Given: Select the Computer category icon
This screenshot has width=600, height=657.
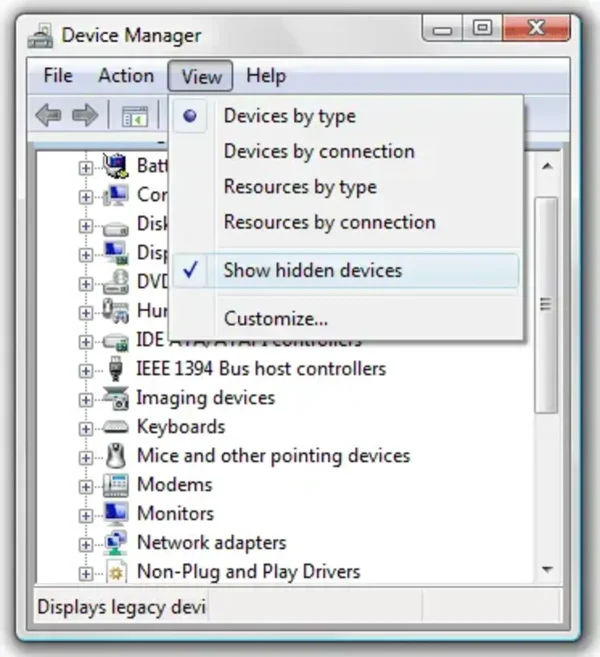Looking at the screenshot, I should [x=116, y=195].
